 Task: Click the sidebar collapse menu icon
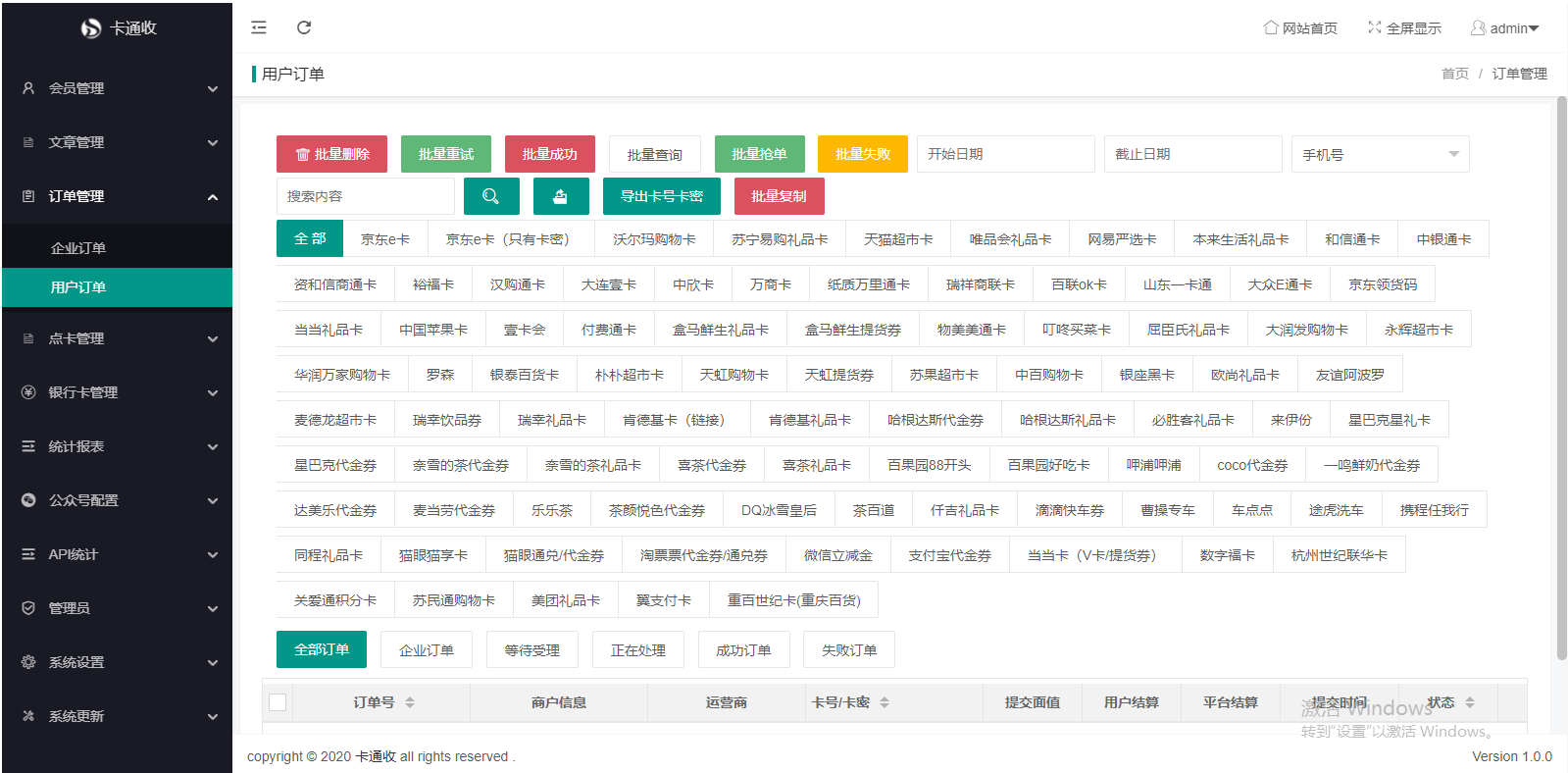[x=259, y=27]
